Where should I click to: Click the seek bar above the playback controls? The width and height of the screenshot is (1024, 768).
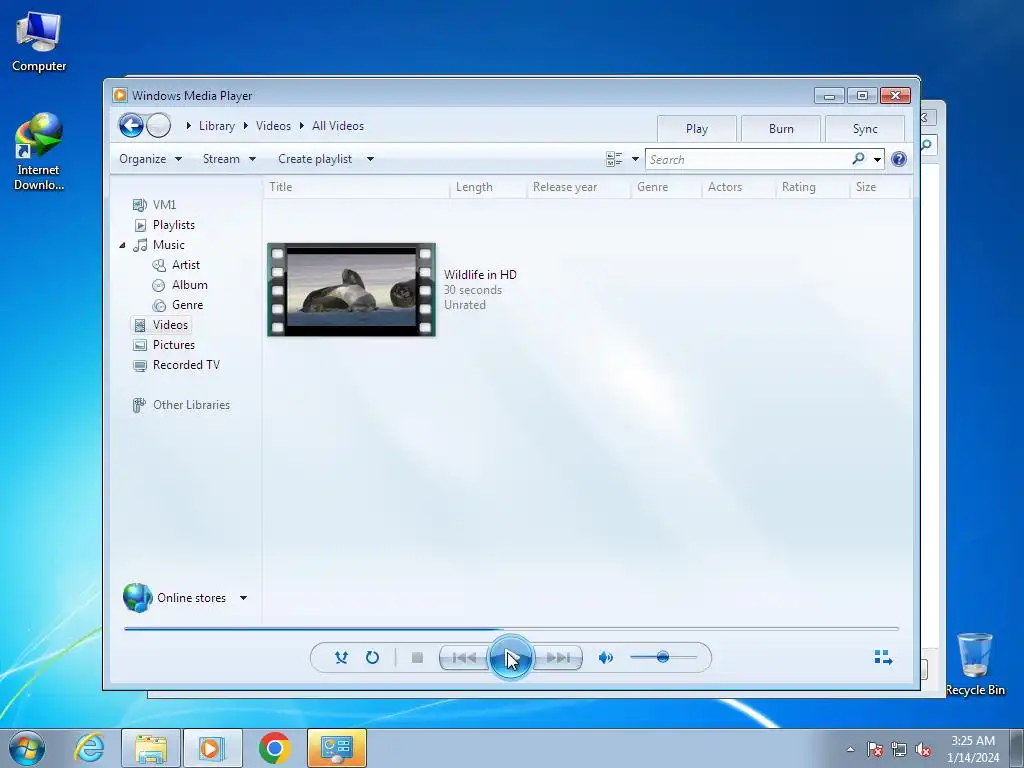coord(511,629)
